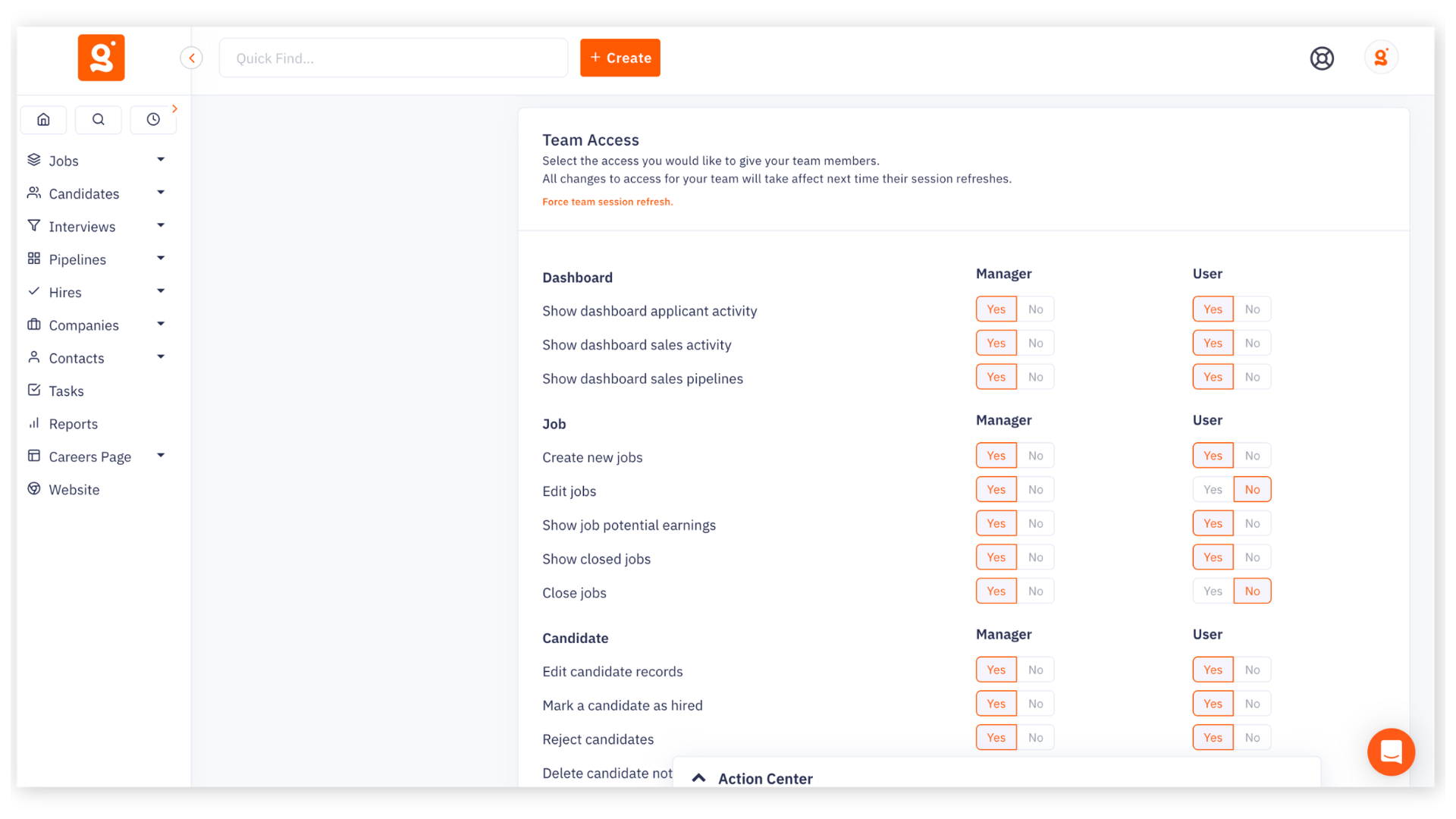The height and width of the screenshot is (819, 1456).
Task: Open the home dashboard icon
Action: click(x=43, y=119)
